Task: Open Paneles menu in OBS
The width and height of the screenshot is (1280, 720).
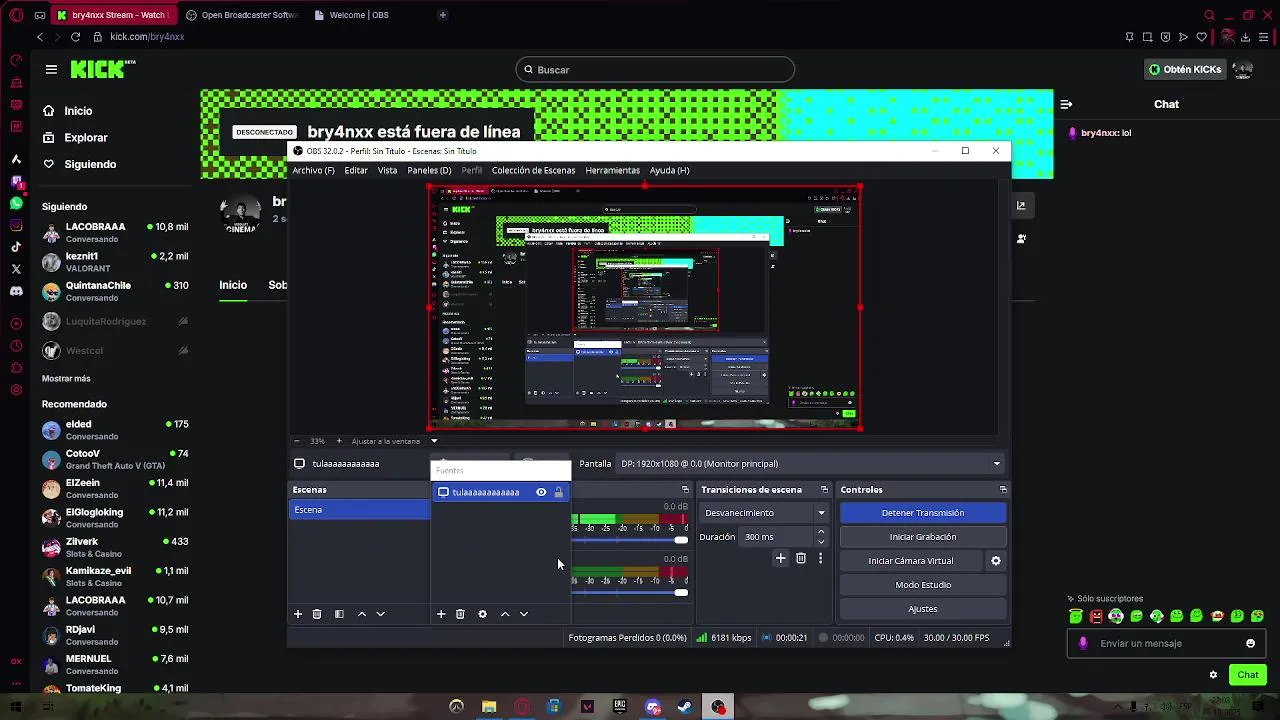Action: 429,170
